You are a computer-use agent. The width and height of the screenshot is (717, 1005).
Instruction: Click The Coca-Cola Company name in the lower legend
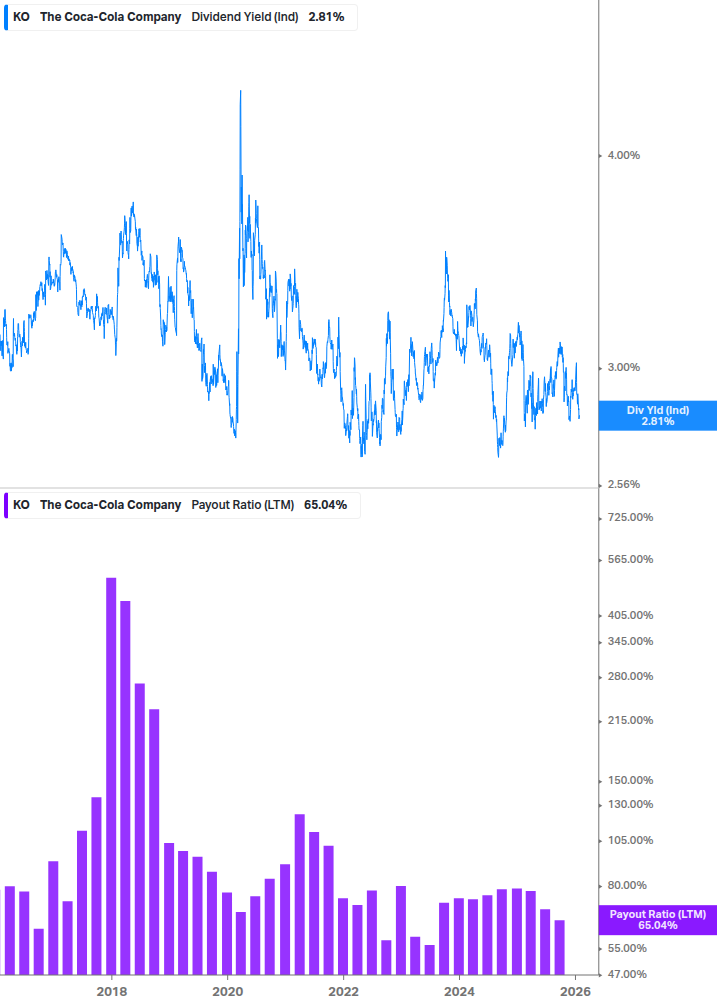click(x=110, y=505)
